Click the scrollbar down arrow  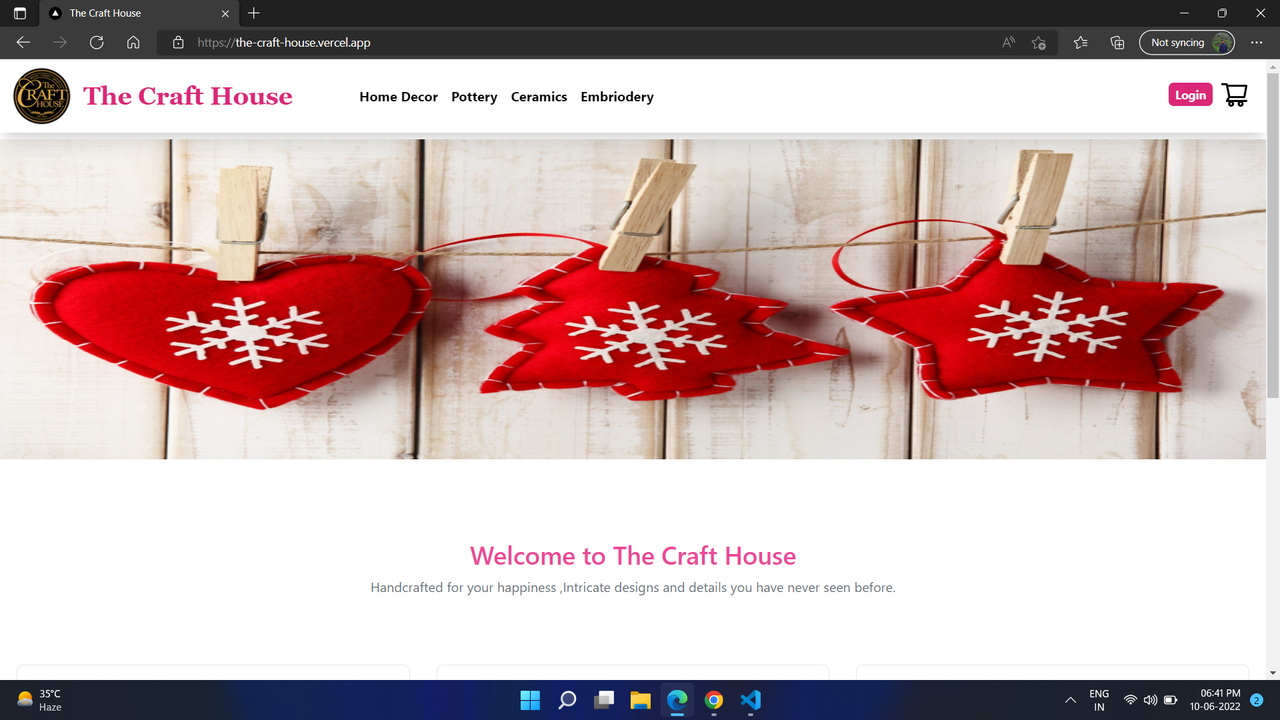(x=1273, y=673)
